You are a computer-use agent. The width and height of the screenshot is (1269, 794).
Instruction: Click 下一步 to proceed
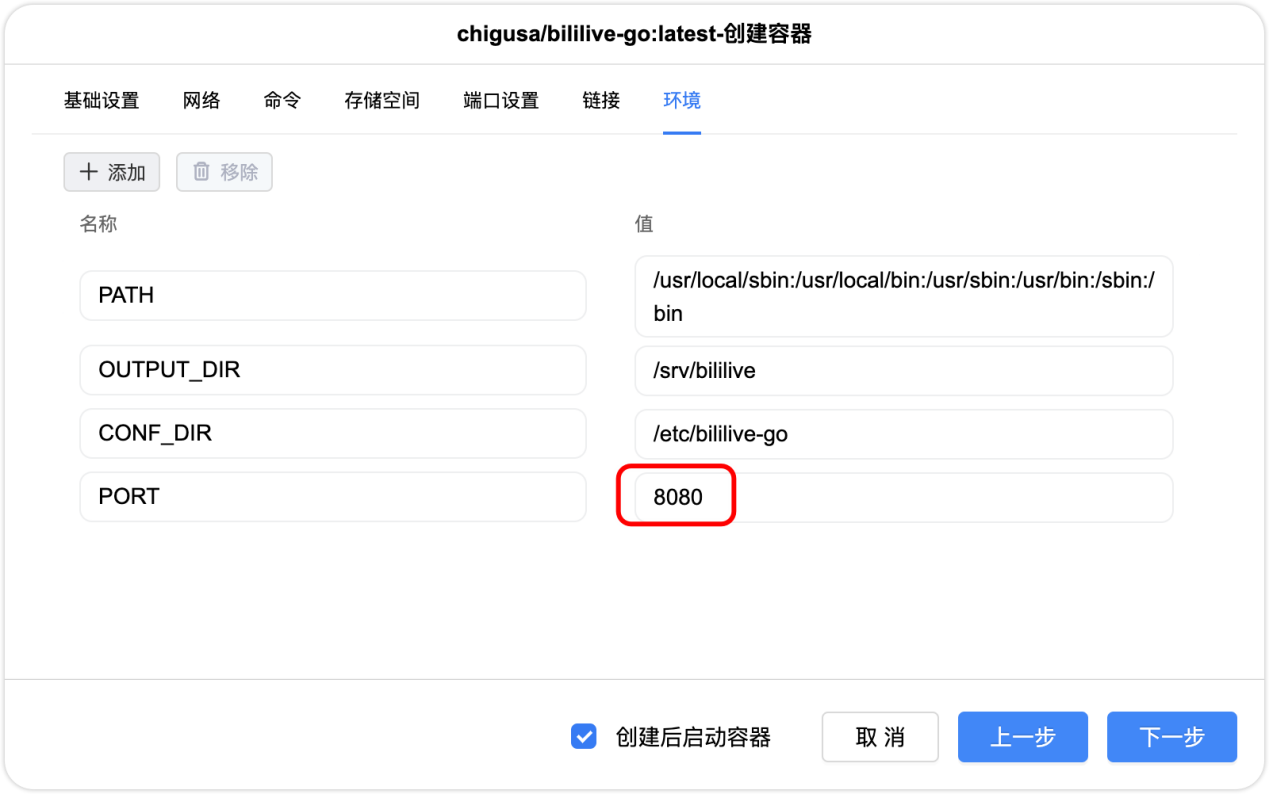(x=1171, y=737)
